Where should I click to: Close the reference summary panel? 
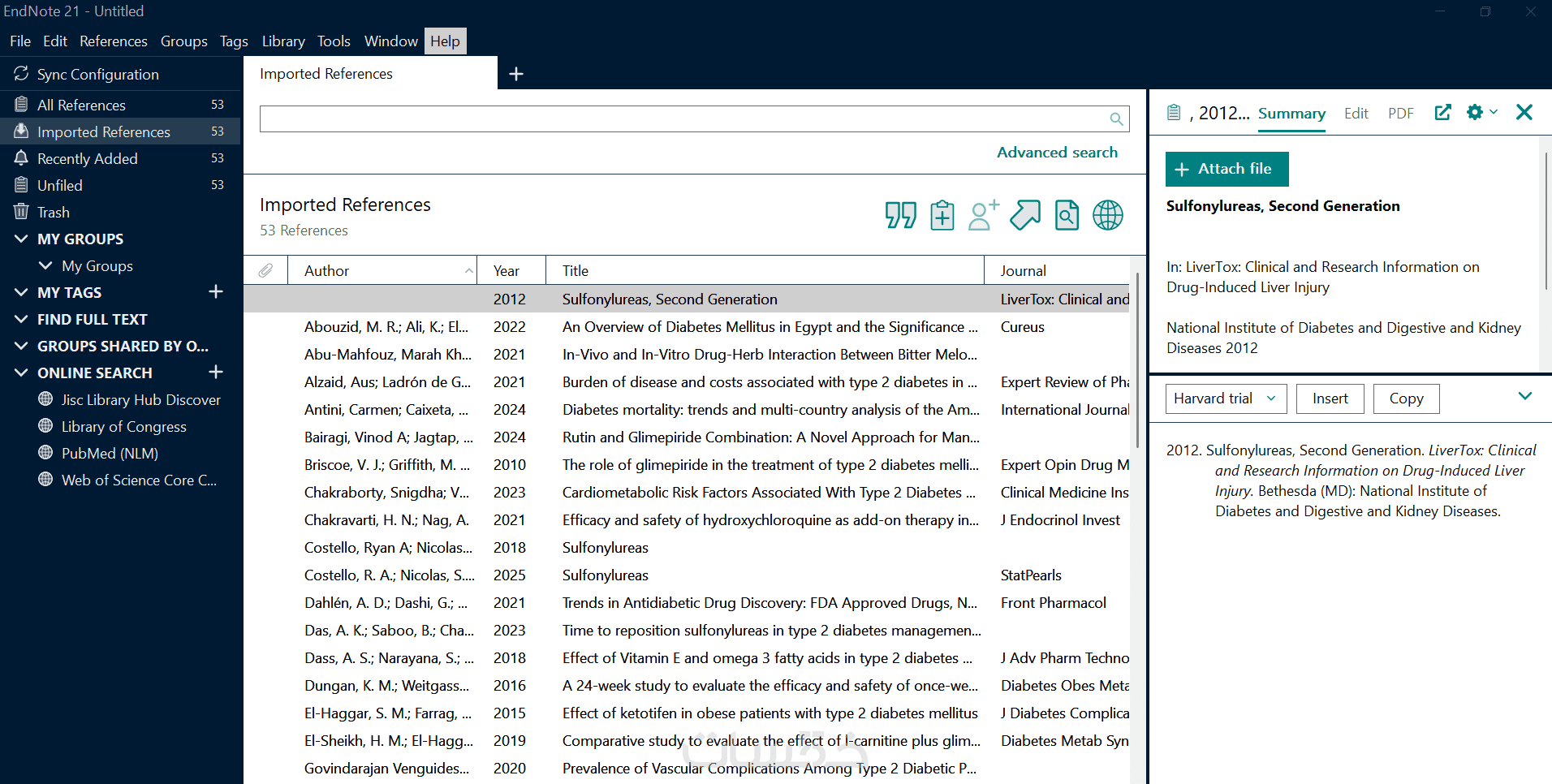(x=1524, y=113)
